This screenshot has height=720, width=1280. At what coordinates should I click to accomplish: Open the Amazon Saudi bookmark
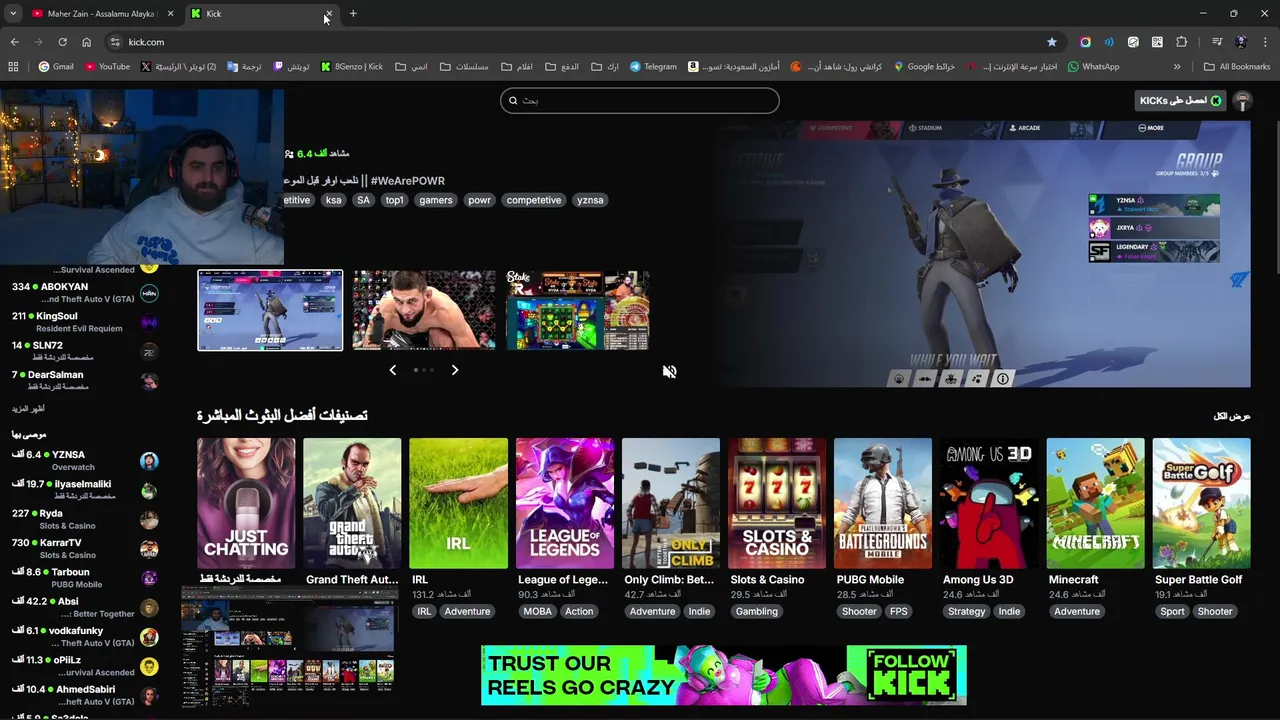pos(733,67)
